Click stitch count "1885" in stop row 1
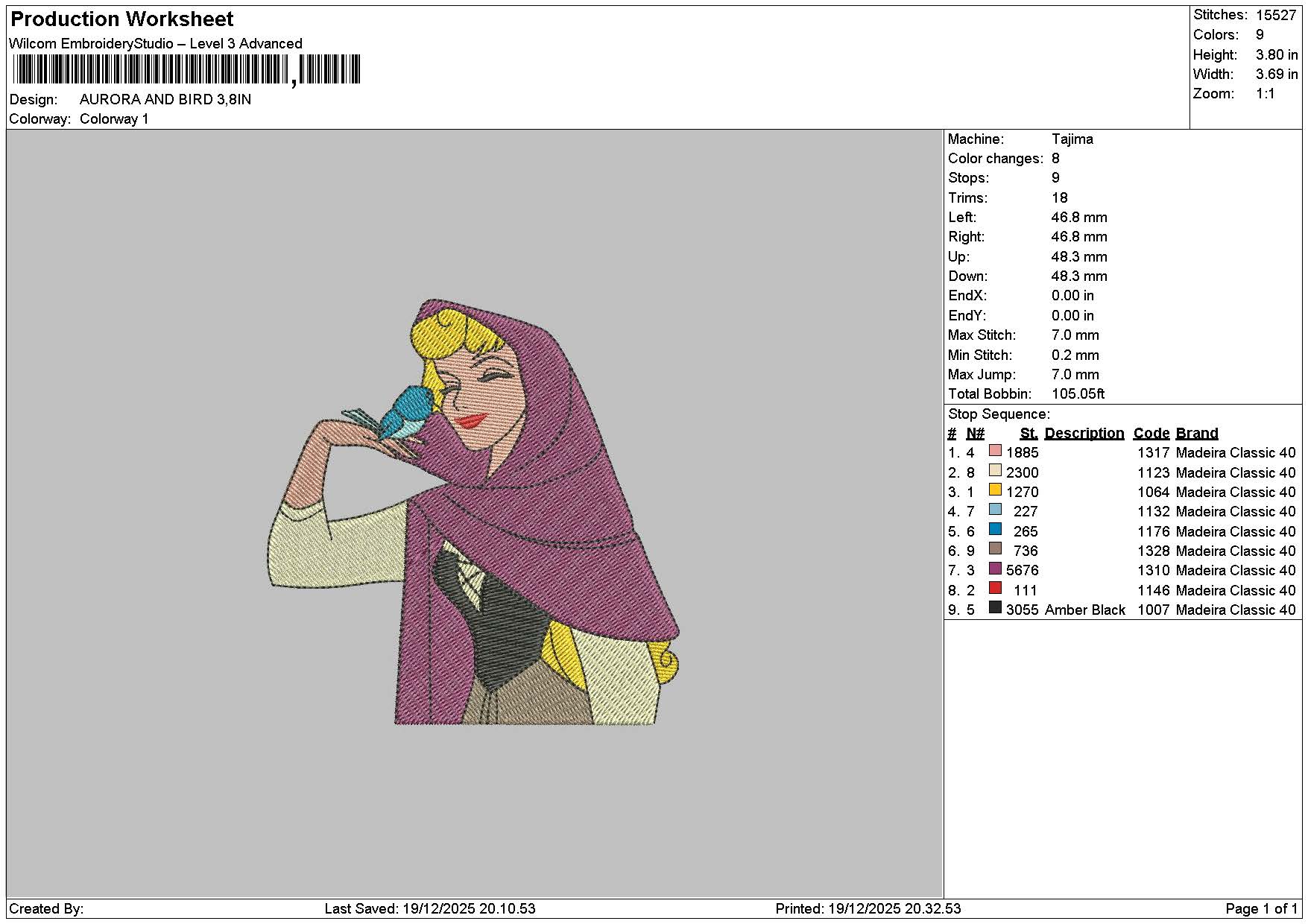Viewport: 1308px width, 924px height. pyautogui.click(x=1023, y=453)
